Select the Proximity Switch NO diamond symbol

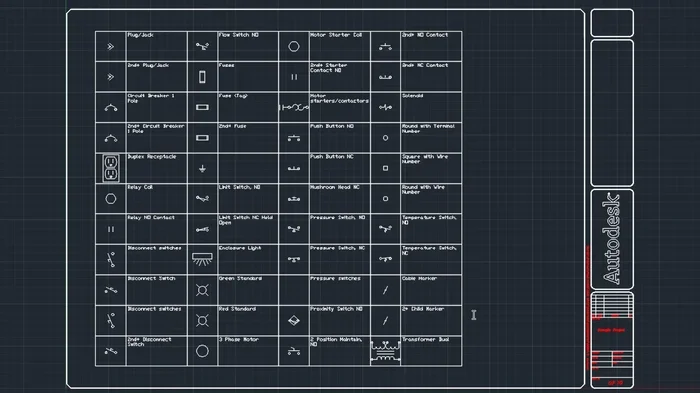coord(294,321)
